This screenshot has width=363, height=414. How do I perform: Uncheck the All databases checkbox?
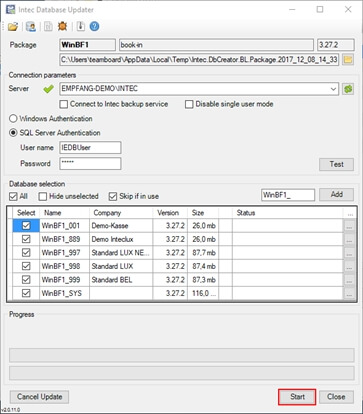point(13,196)
